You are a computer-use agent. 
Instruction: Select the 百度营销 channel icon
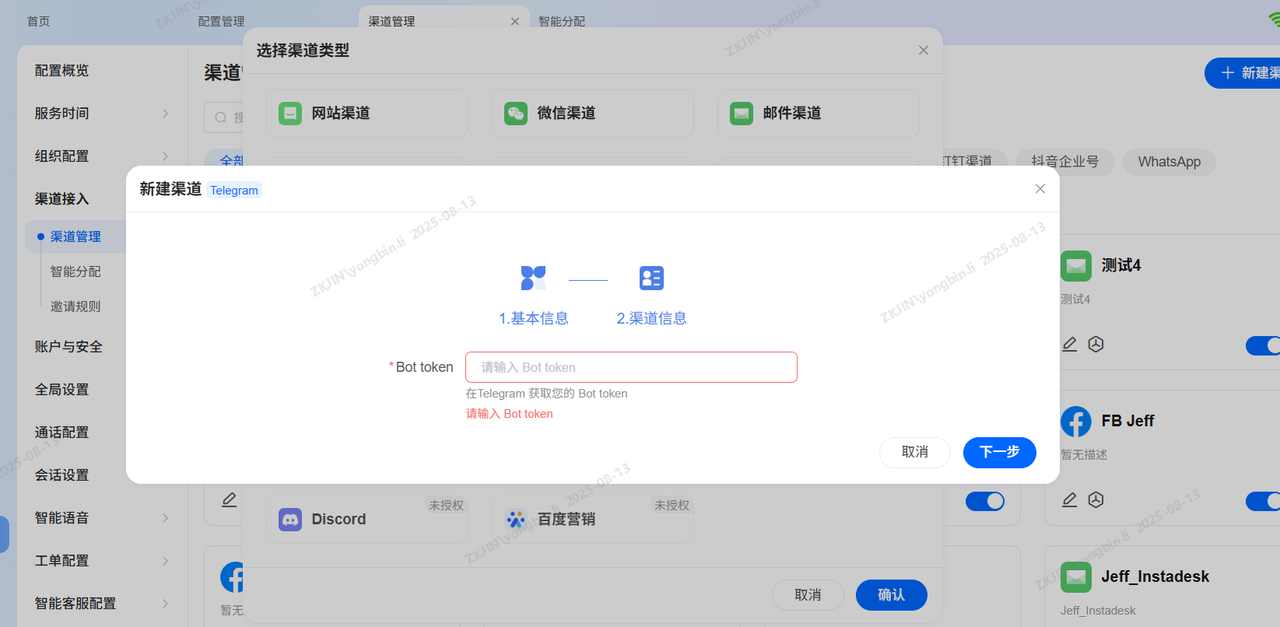tap(515, 519)
